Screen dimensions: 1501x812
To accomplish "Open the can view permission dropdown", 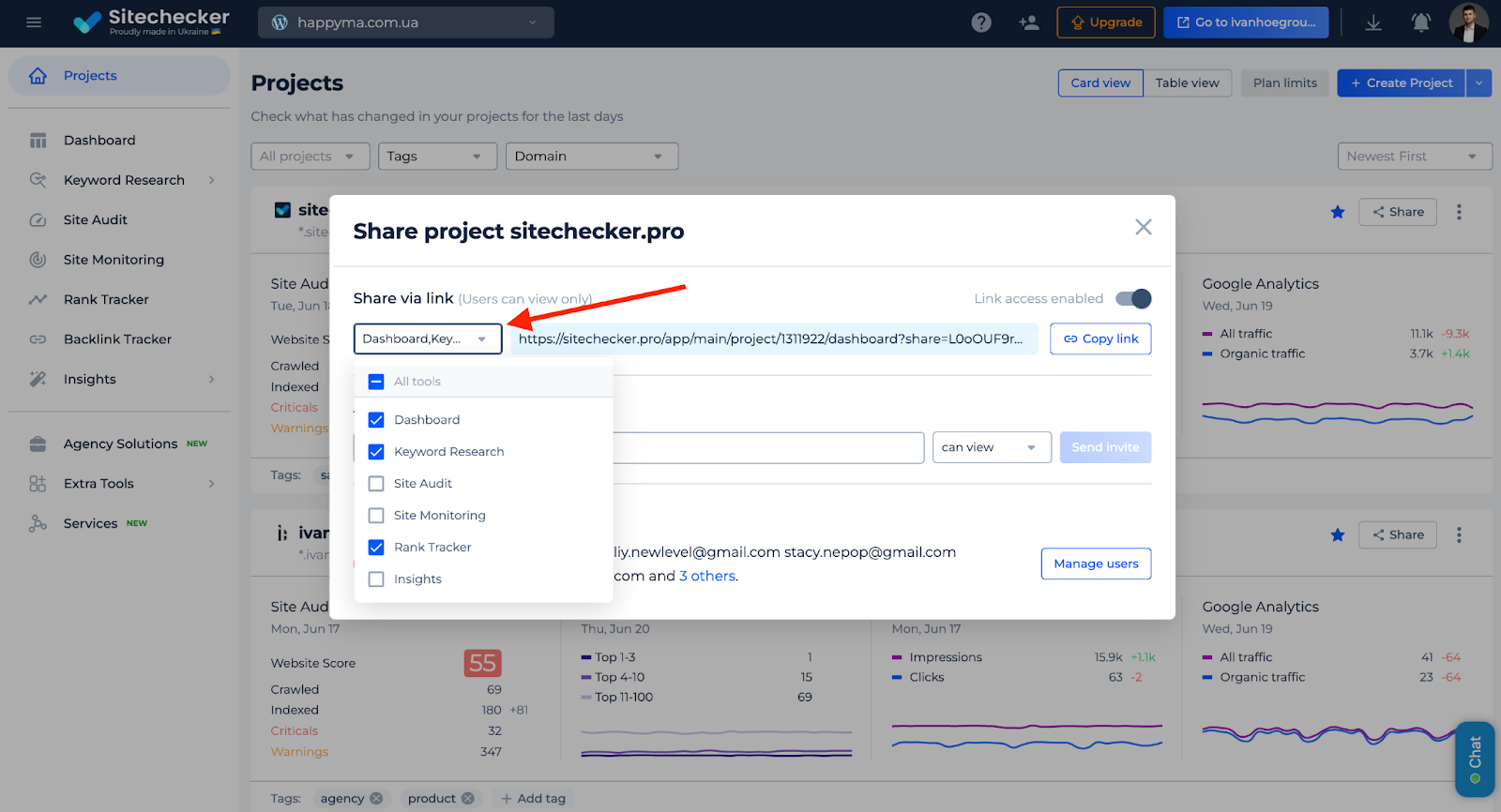I will pos(992,448).
